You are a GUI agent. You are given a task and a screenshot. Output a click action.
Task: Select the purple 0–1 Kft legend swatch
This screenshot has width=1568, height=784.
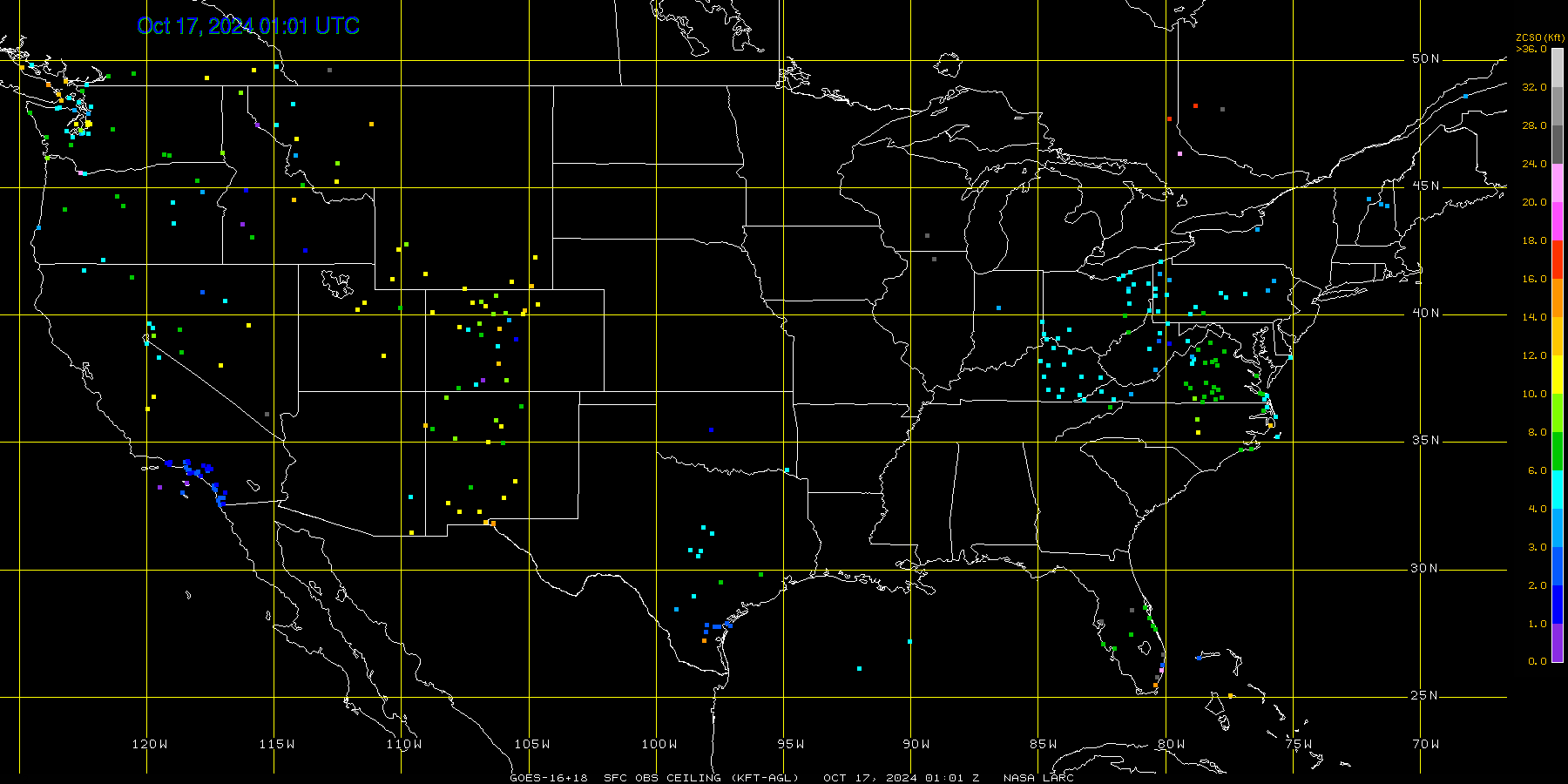[x=1558, y=643]
